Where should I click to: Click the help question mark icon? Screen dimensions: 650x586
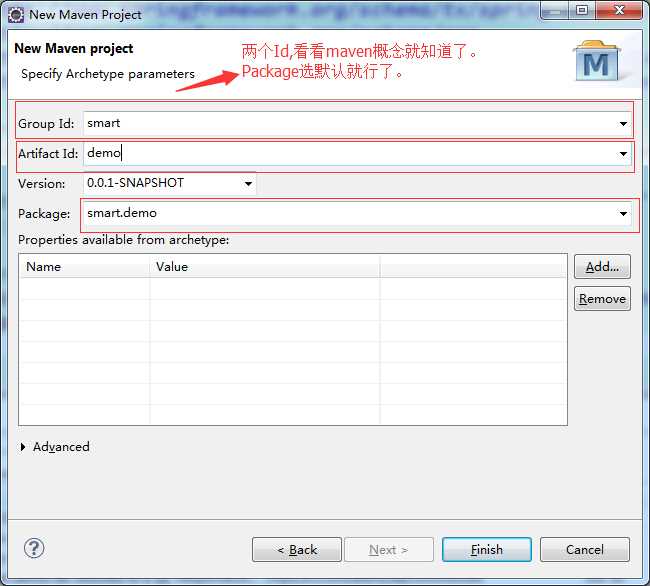coord(34,549)
